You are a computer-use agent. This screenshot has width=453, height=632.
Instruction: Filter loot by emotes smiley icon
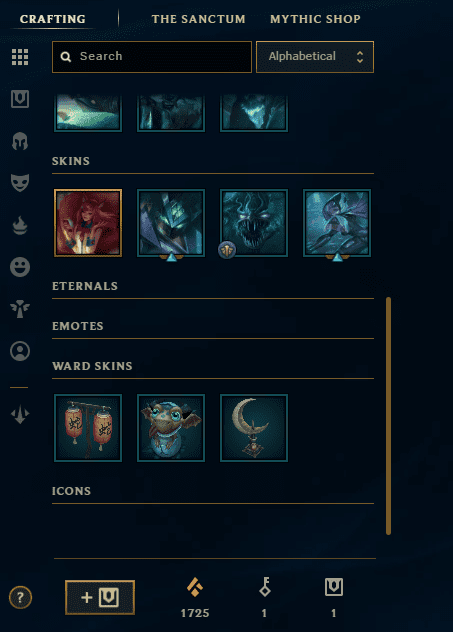20,267
